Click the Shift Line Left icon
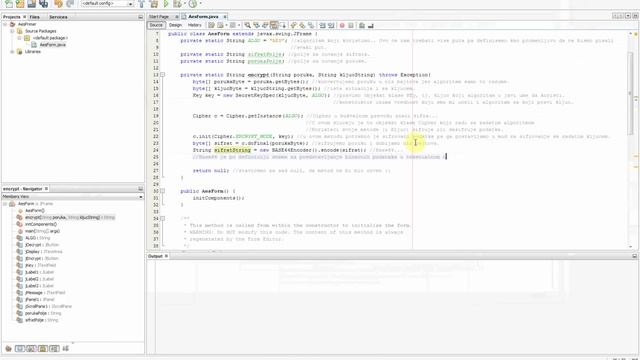 [x=322, y=25]
